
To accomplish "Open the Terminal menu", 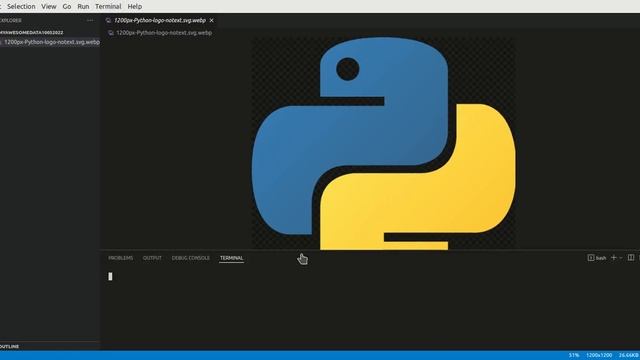I will coord(108,7).
